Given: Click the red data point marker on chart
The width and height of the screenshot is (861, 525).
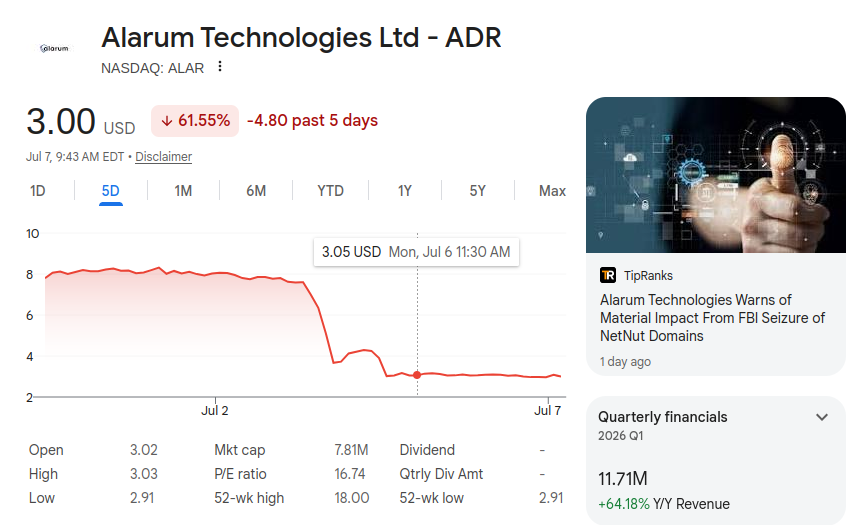Looking at the screenshot, I should pyautogui.click(x=417, y=375).
